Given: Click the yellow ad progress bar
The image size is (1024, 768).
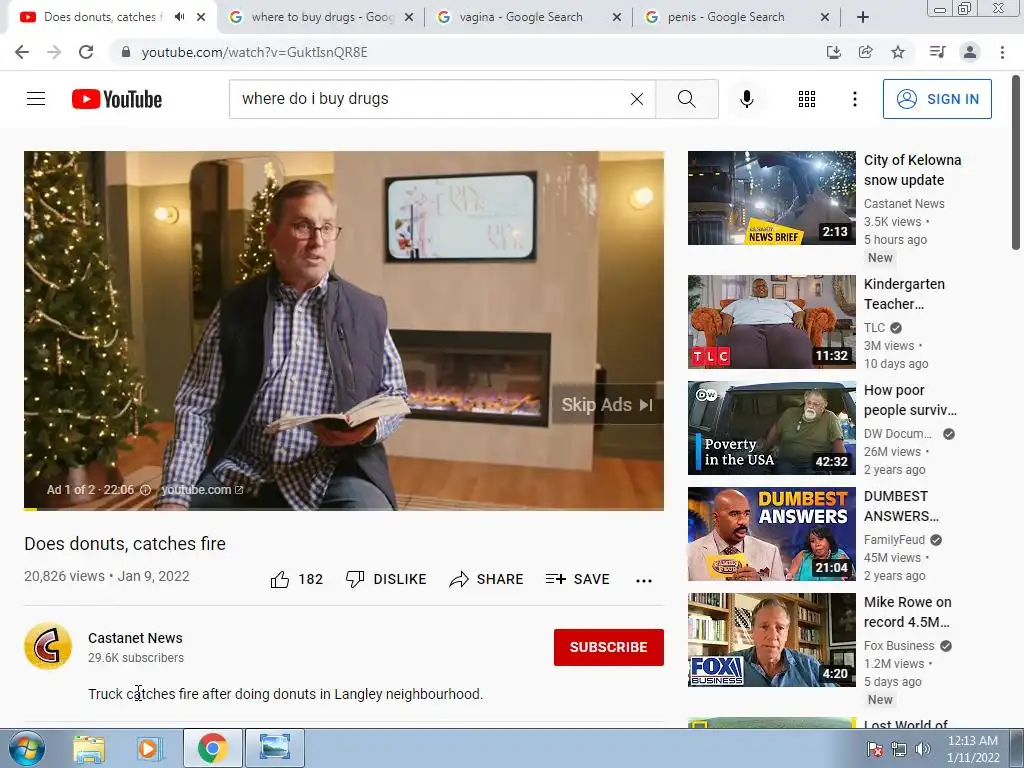Looking at the screenshot, I should [31, 509].
